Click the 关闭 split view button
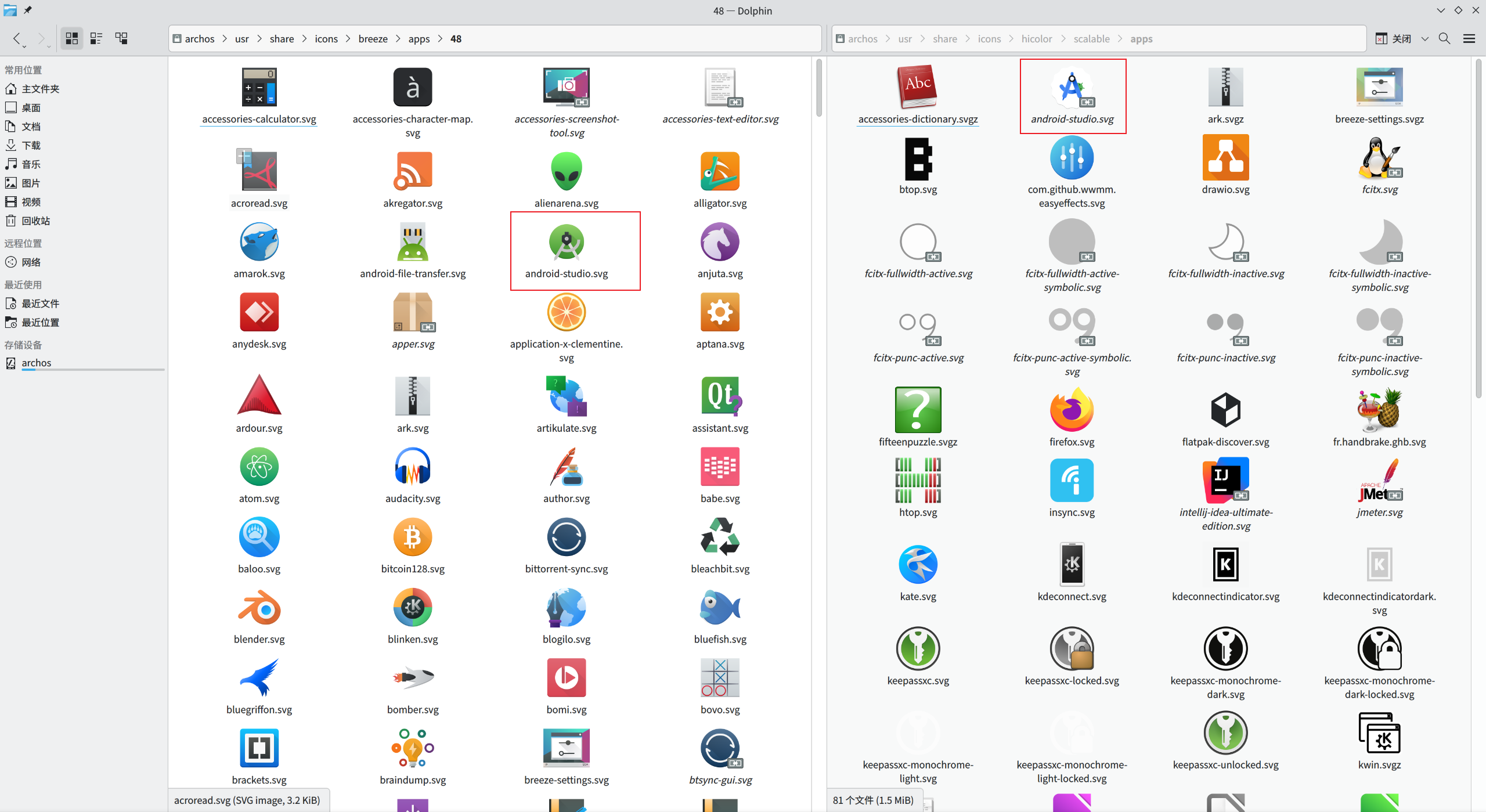This screenshot has height=812, width=1486. click(1394, 39)
